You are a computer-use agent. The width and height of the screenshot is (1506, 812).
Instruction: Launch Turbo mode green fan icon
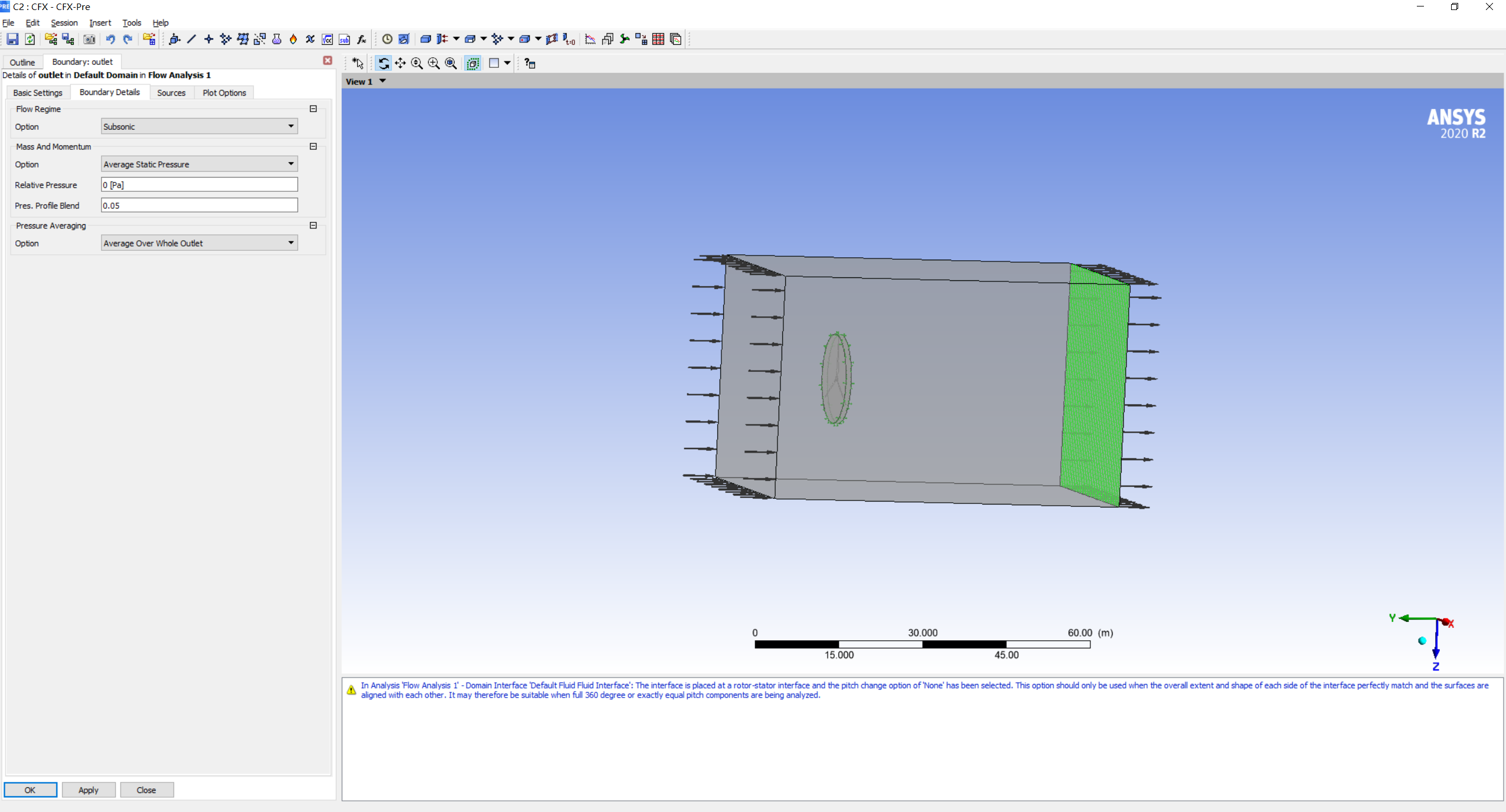tap(625, 39)
